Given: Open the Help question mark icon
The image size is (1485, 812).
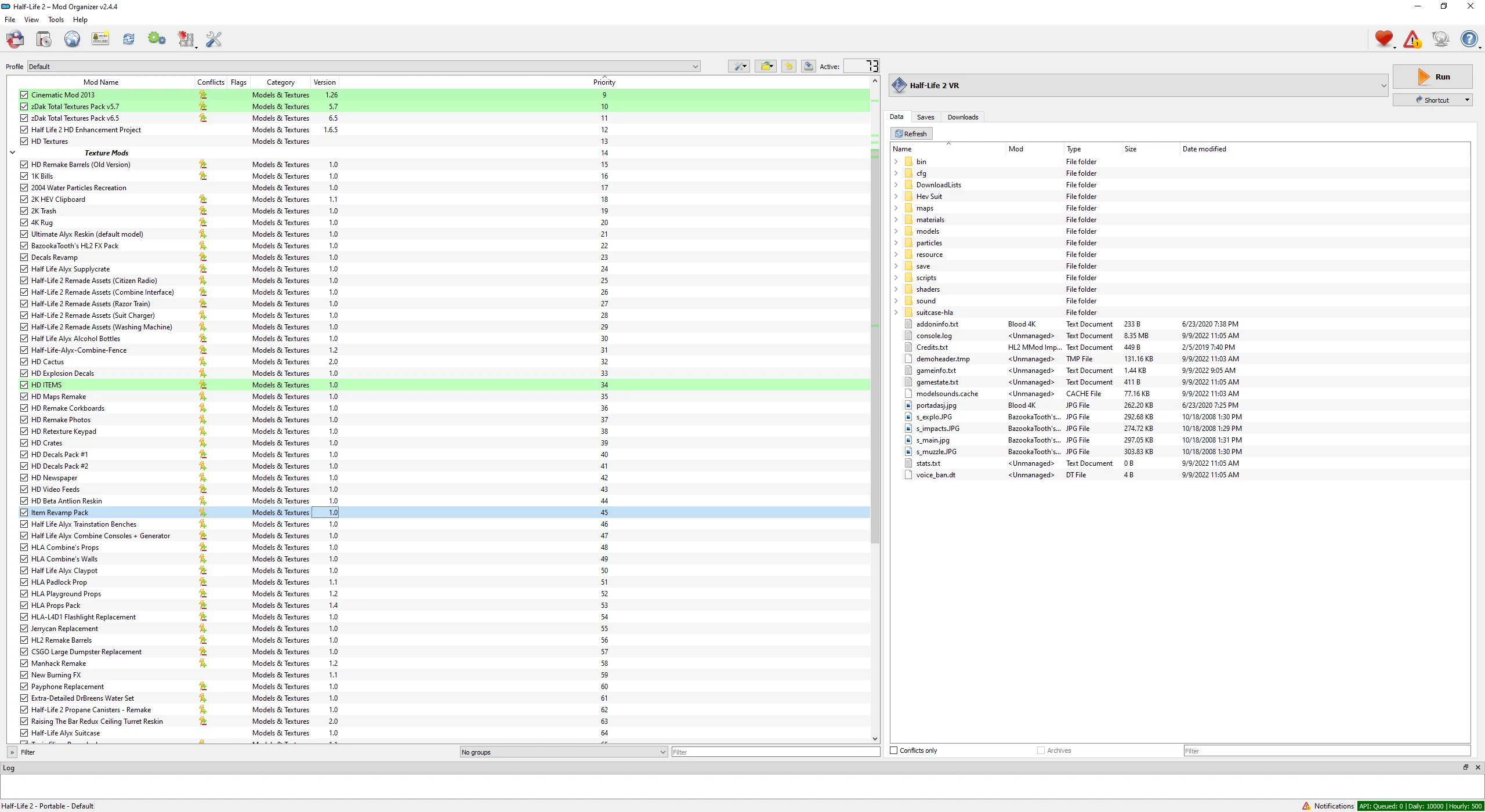Looking at the screenshot, I should click(1469, 39).
